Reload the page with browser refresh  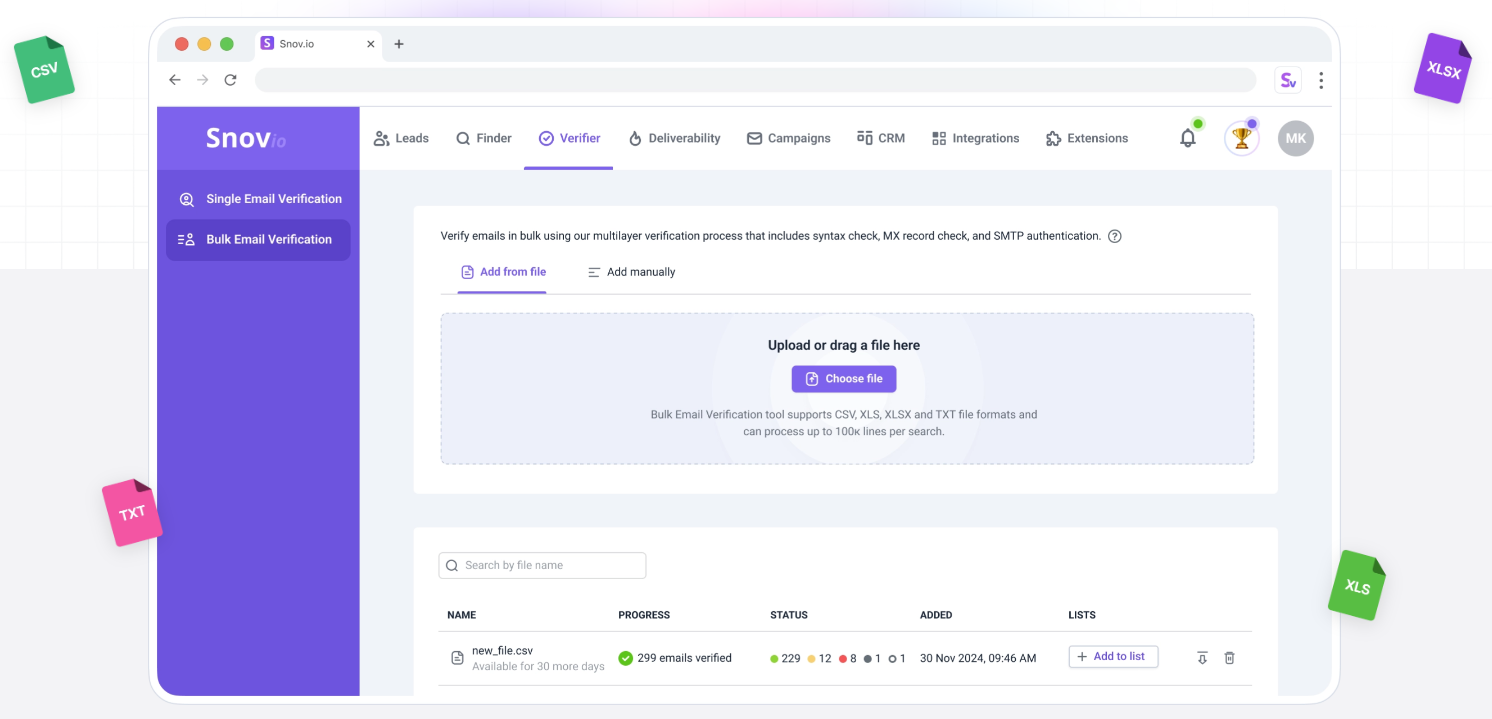231,80
